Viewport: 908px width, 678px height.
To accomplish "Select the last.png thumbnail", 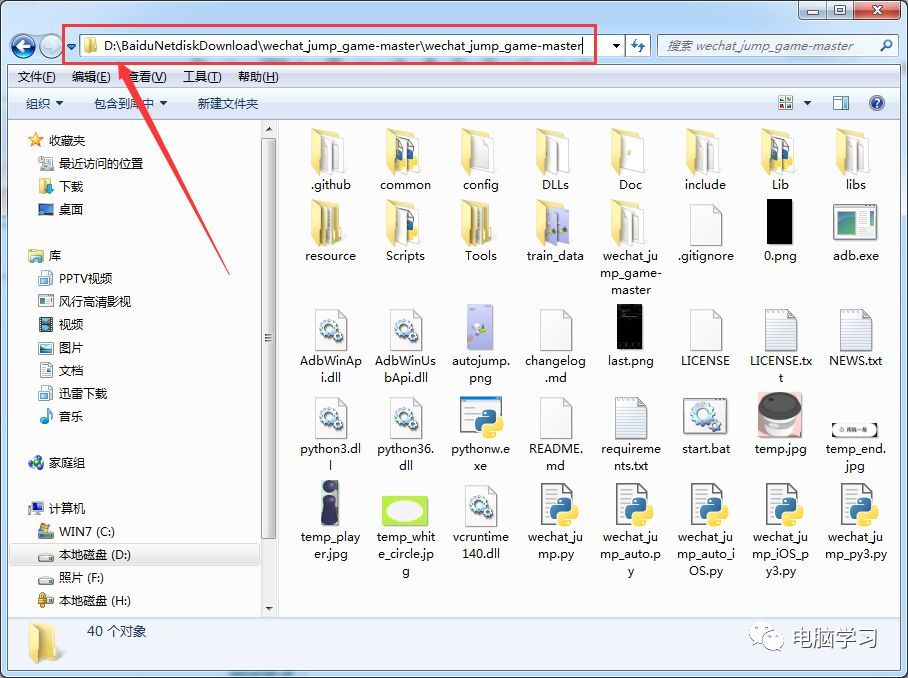I will (630, 327).
